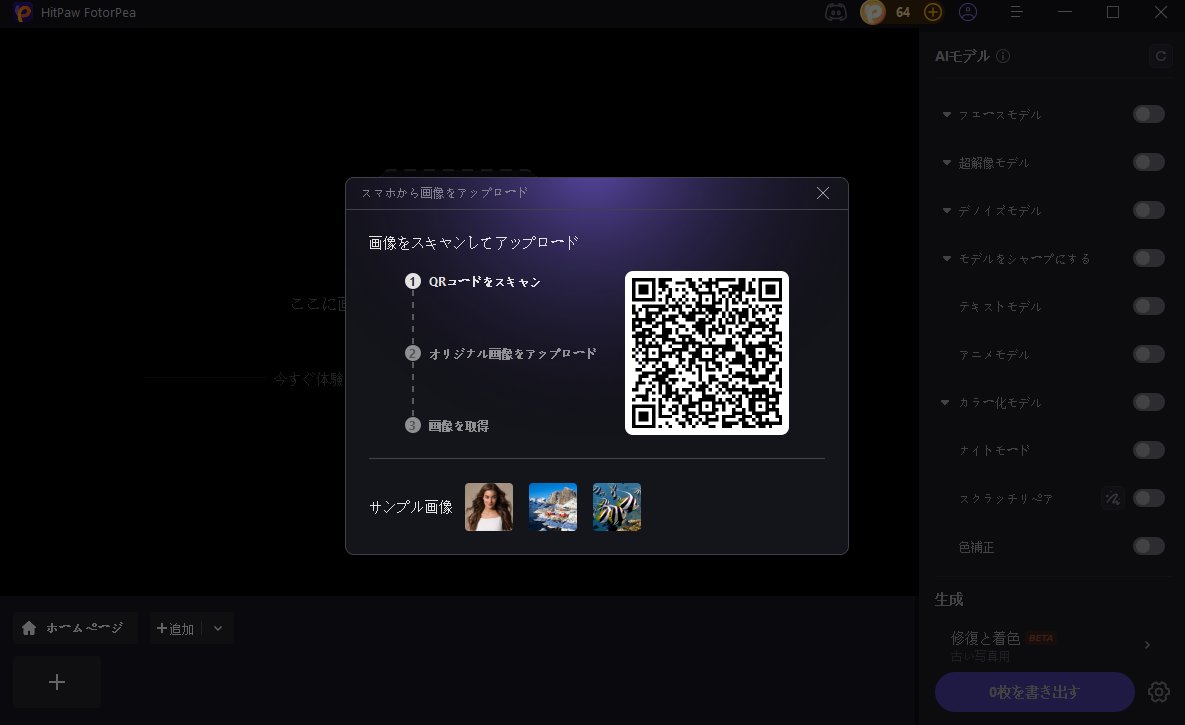Select the woman portrait sample image
This screenshot has height=725, width=1185.
[489, 507]
